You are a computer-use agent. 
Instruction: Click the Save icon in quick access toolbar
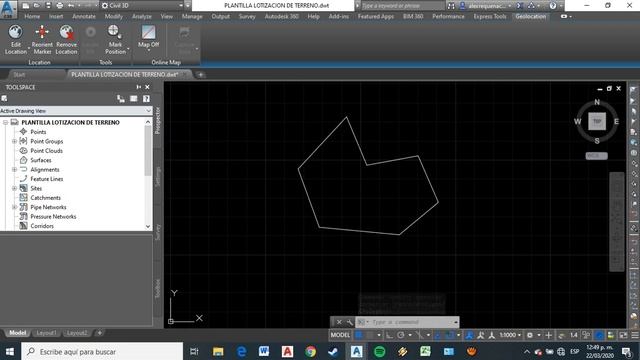(x=48, y=6)
